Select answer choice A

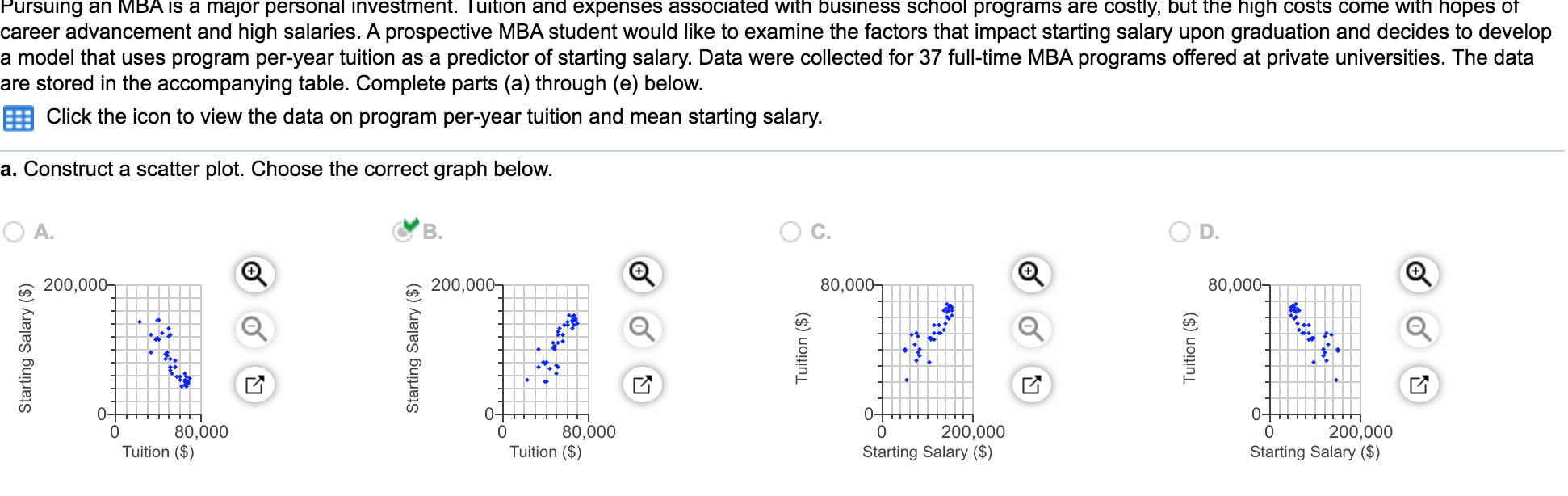coord(13,232)
